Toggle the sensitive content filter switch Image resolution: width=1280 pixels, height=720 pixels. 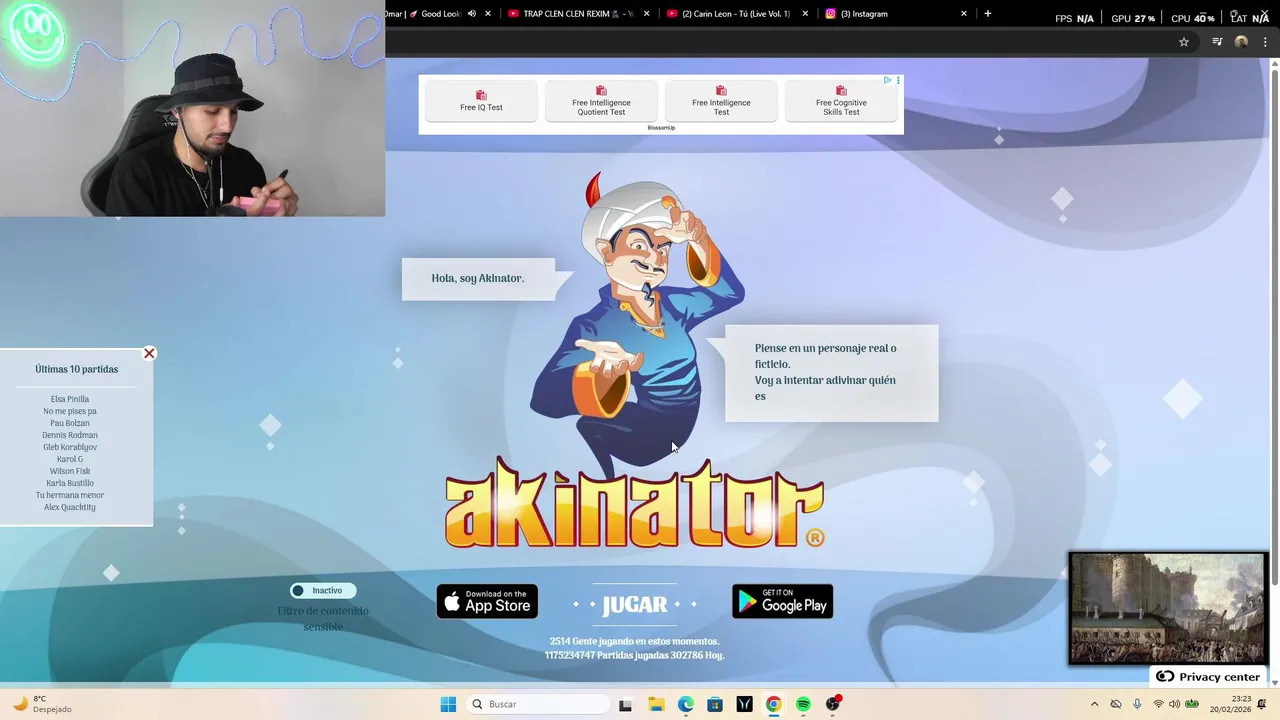click(323, 590)
